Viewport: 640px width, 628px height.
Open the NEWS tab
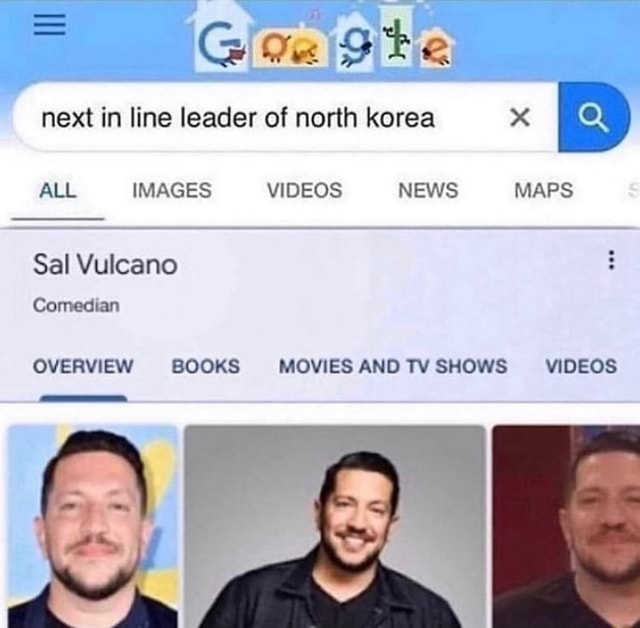click(x=428, y=191)
